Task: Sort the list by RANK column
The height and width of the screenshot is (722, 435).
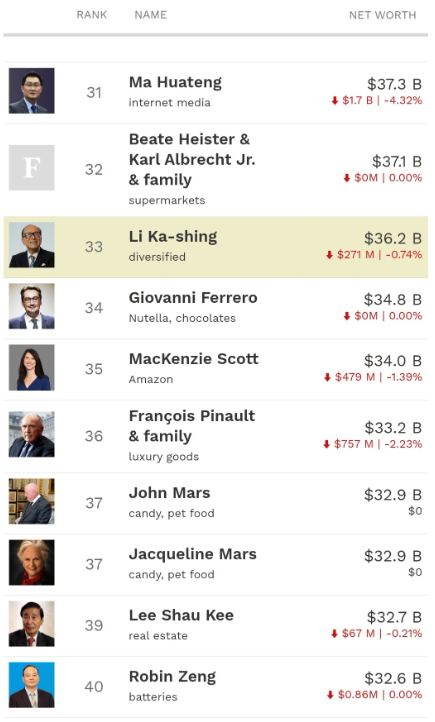Action: pos(92,15)
